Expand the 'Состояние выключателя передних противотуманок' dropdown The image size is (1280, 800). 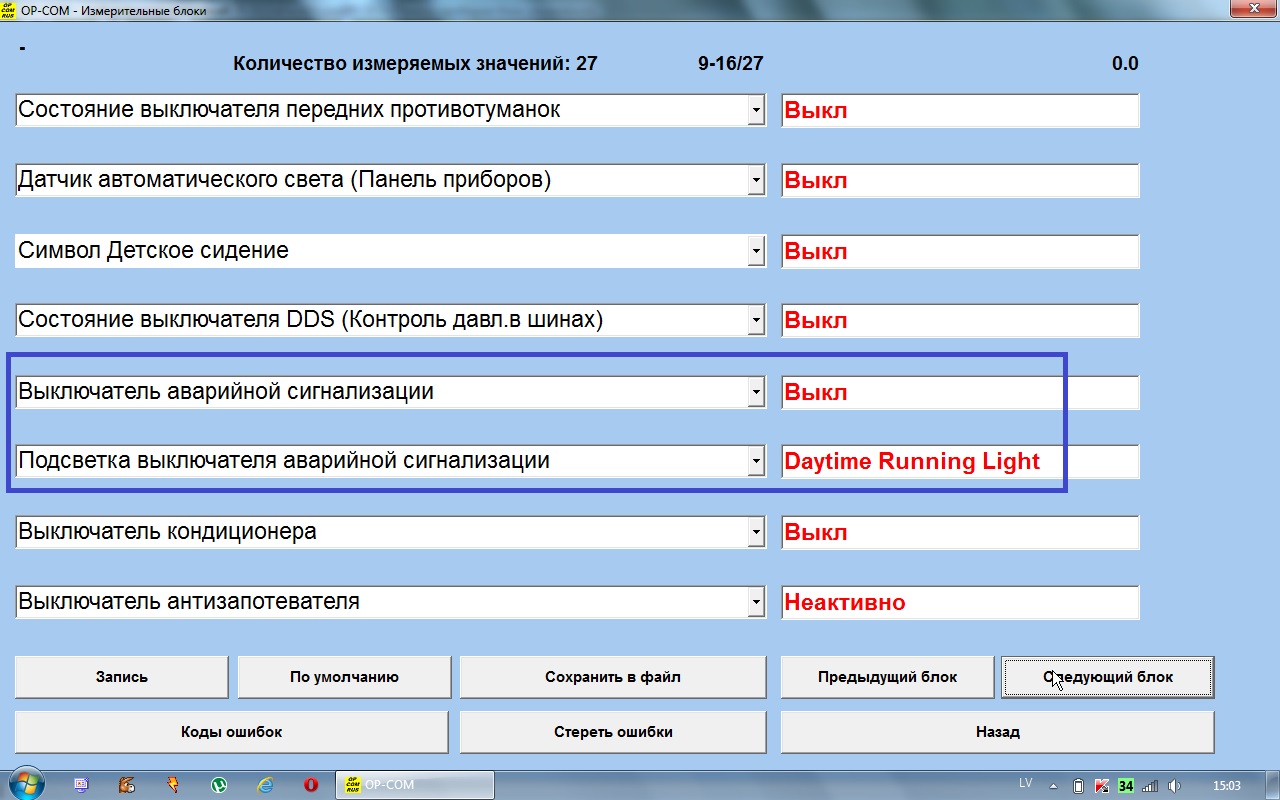point(756,111)
